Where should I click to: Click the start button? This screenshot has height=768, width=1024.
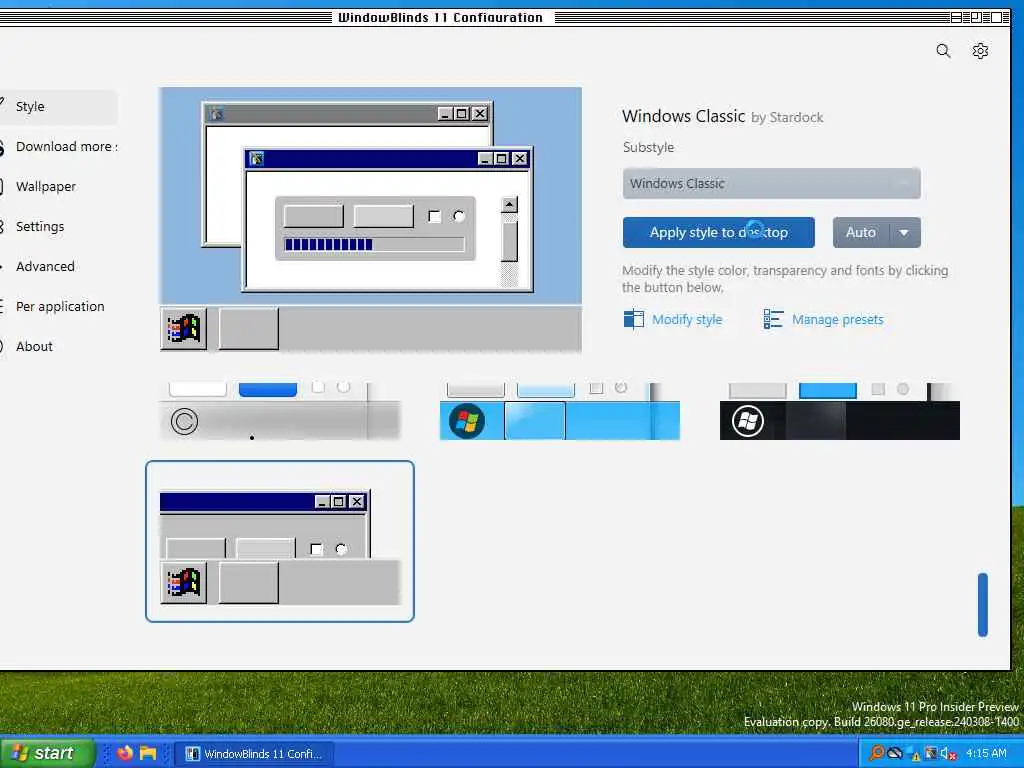coord(47,753)
